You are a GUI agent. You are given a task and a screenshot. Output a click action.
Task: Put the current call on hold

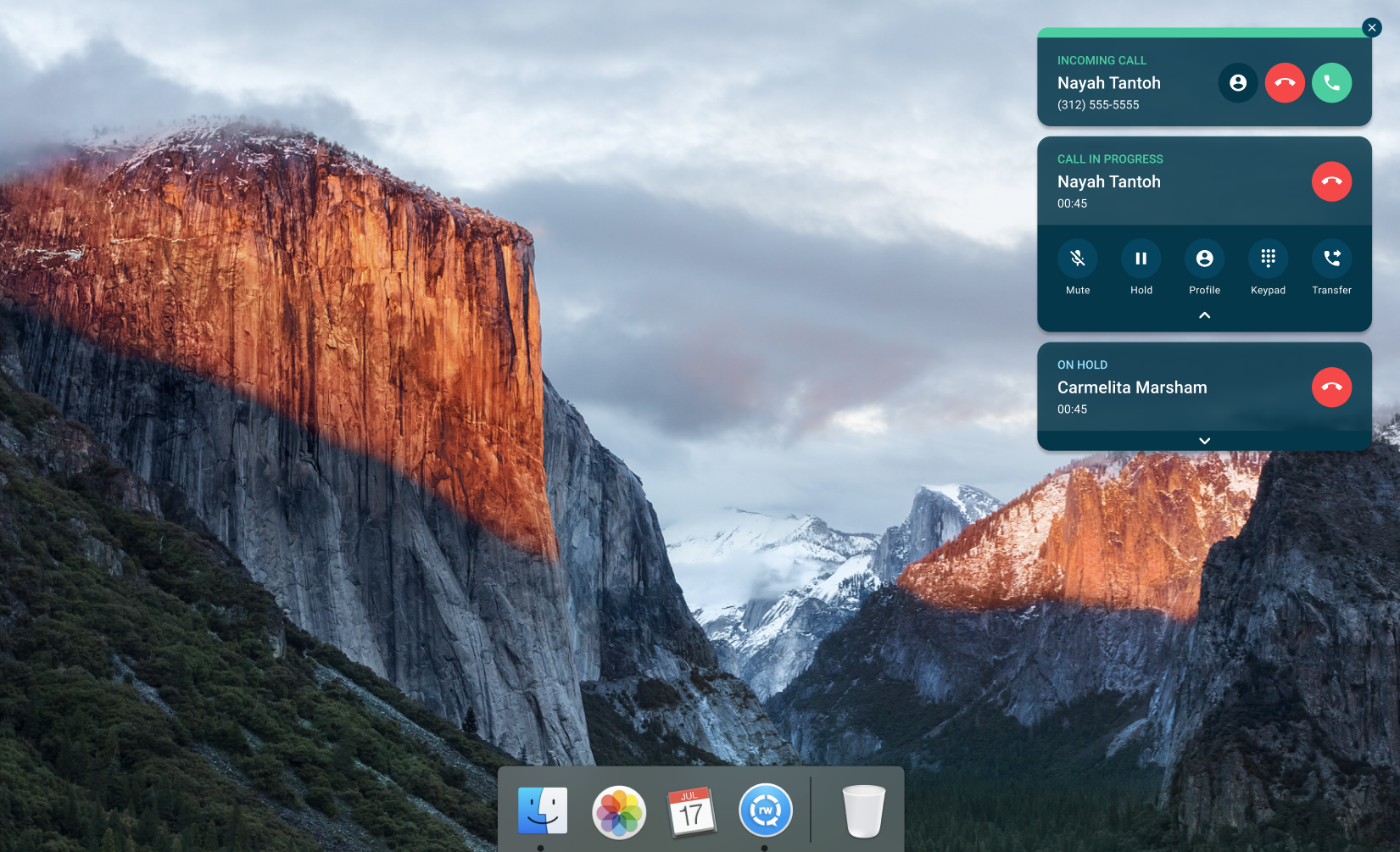click(1141, 259)
